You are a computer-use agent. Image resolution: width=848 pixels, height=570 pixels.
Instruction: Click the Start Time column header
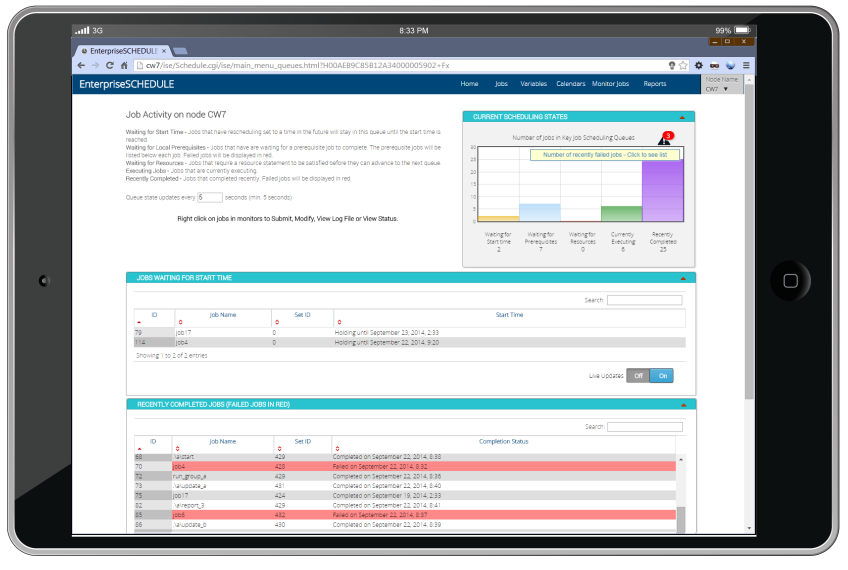click(509, 315)
